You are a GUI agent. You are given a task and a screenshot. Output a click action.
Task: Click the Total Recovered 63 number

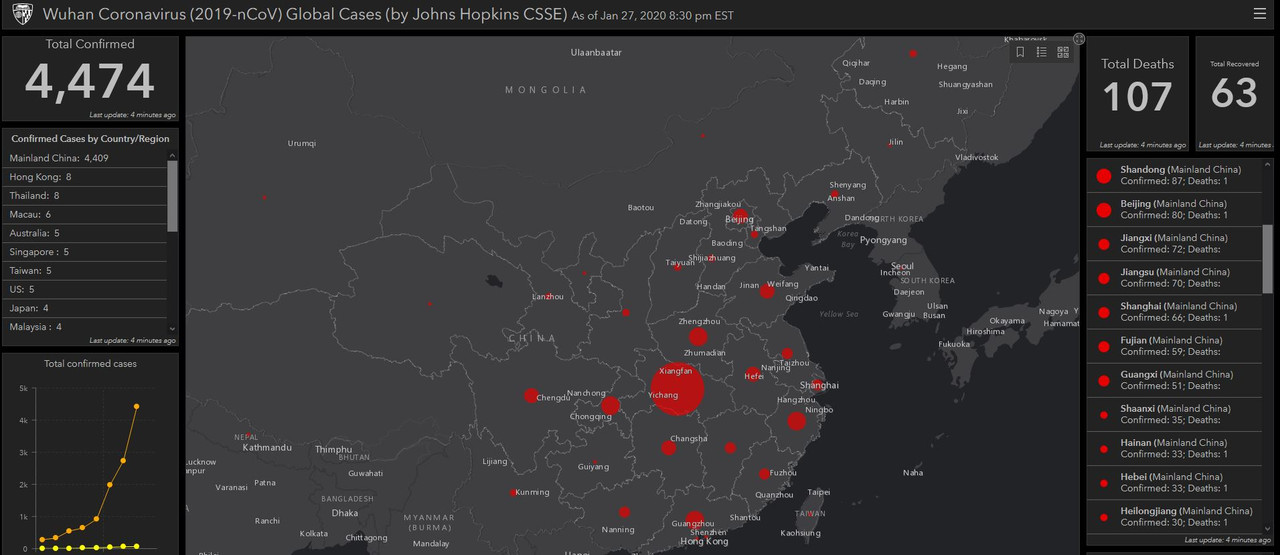coord(1234,93)
